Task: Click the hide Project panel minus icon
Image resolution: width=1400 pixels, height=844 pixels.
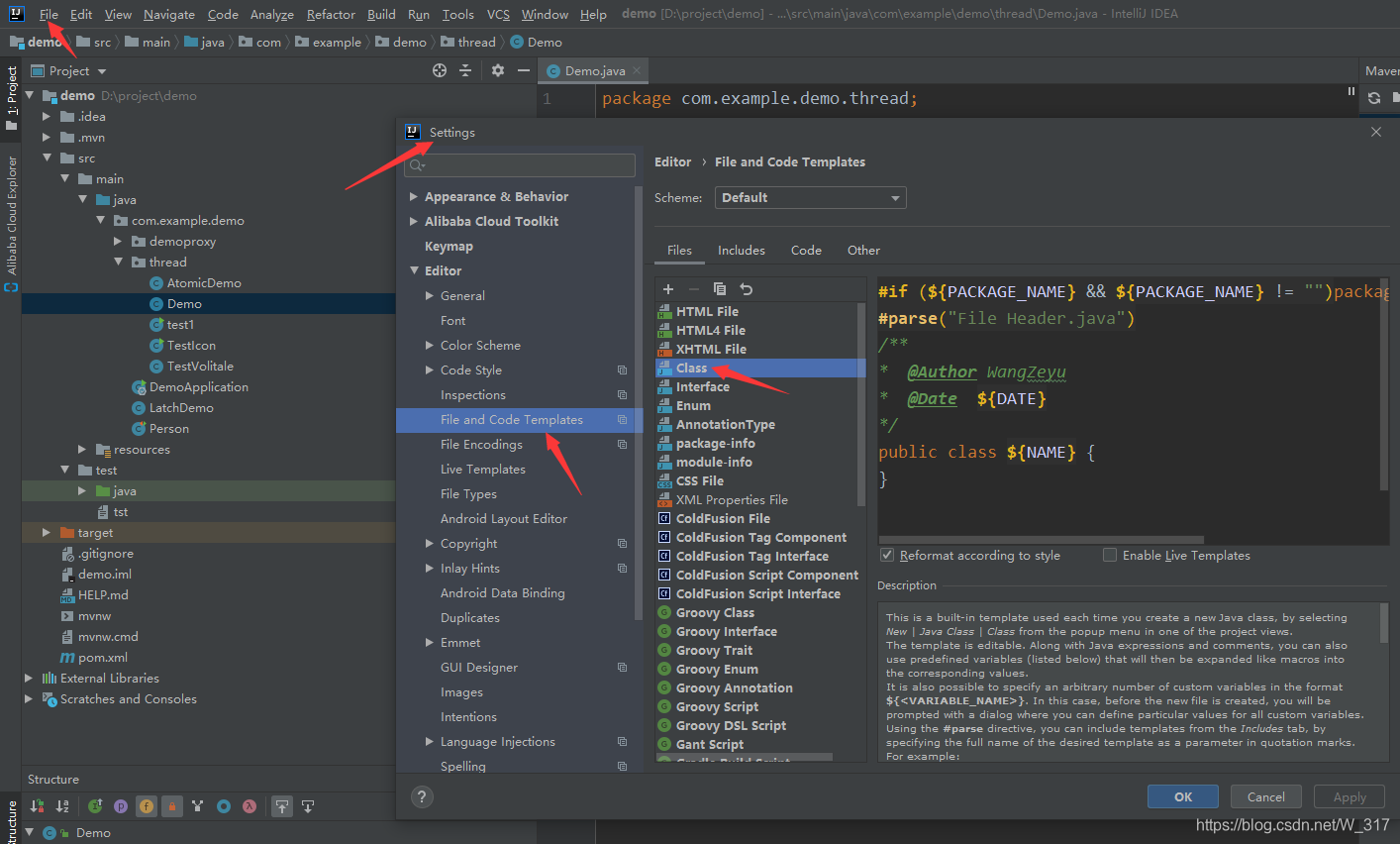Action: pos(524,70)
